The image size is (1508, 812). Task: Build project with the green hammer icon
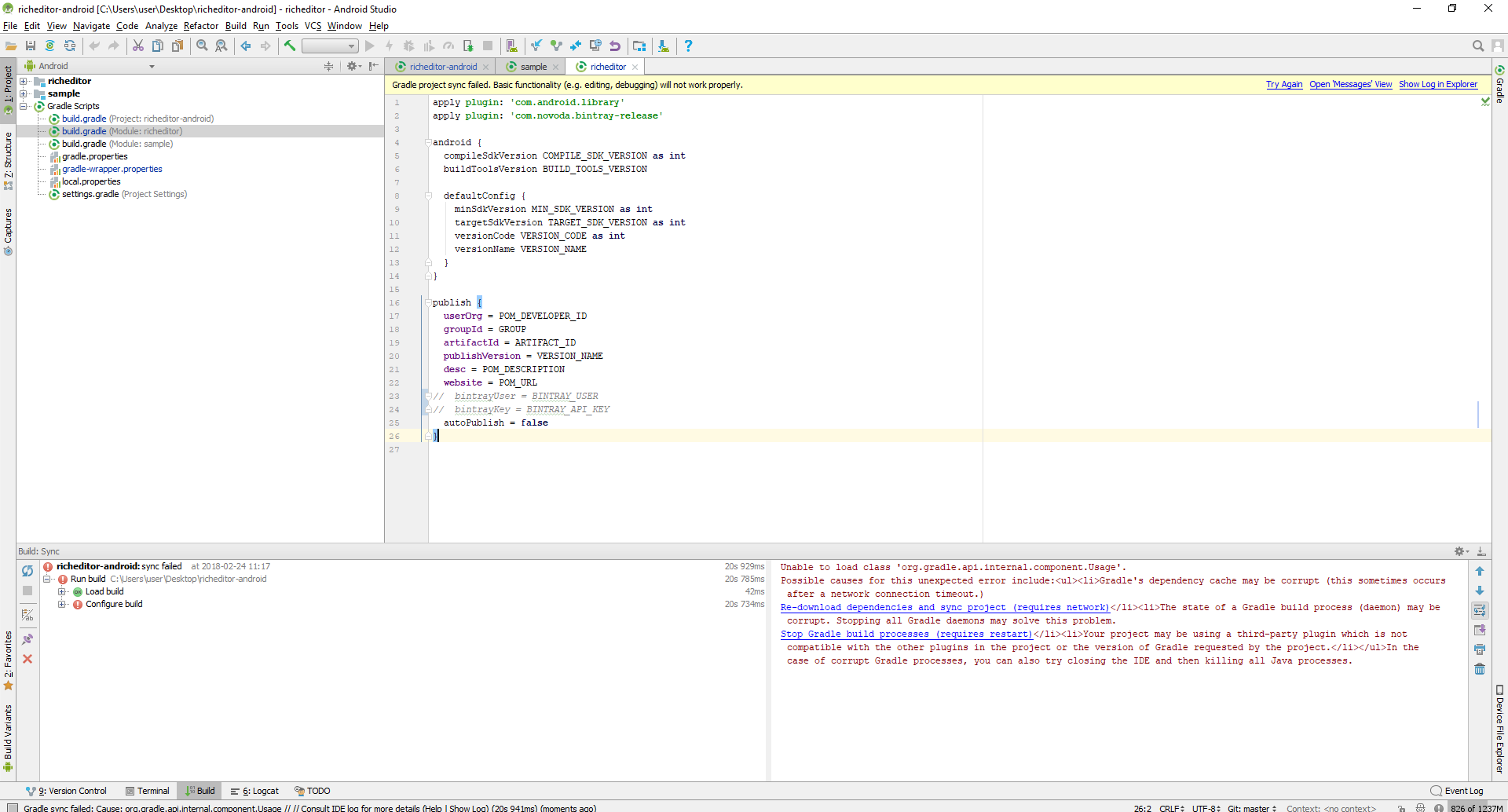pos(290,46)
